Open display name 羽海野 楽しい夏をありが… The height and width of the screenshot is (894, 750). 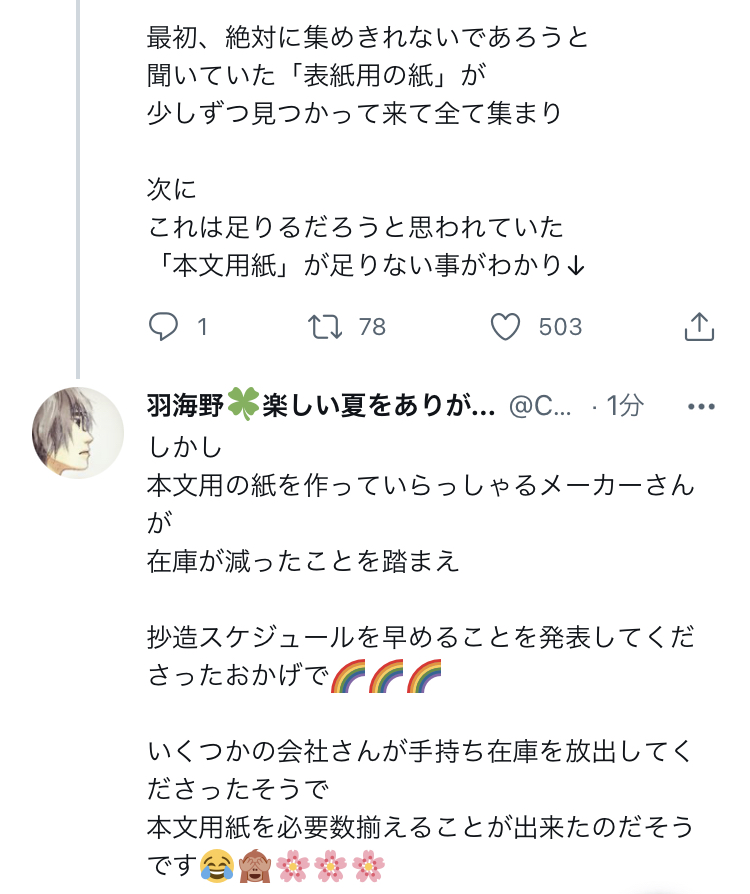[320, 406]
